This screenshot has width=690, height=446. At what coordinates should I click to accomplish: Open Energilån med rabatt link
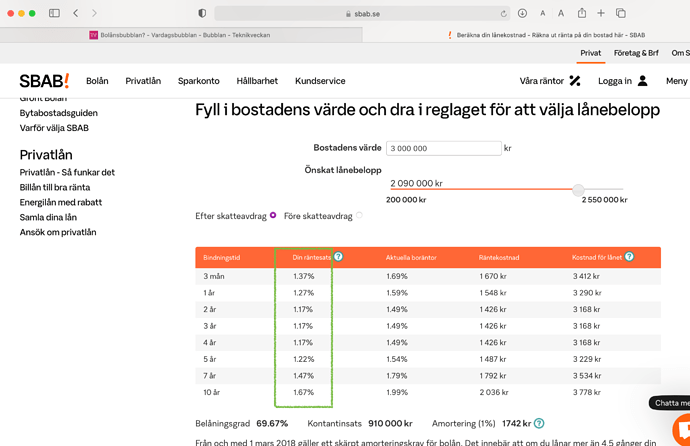click(x=61, y=202)
